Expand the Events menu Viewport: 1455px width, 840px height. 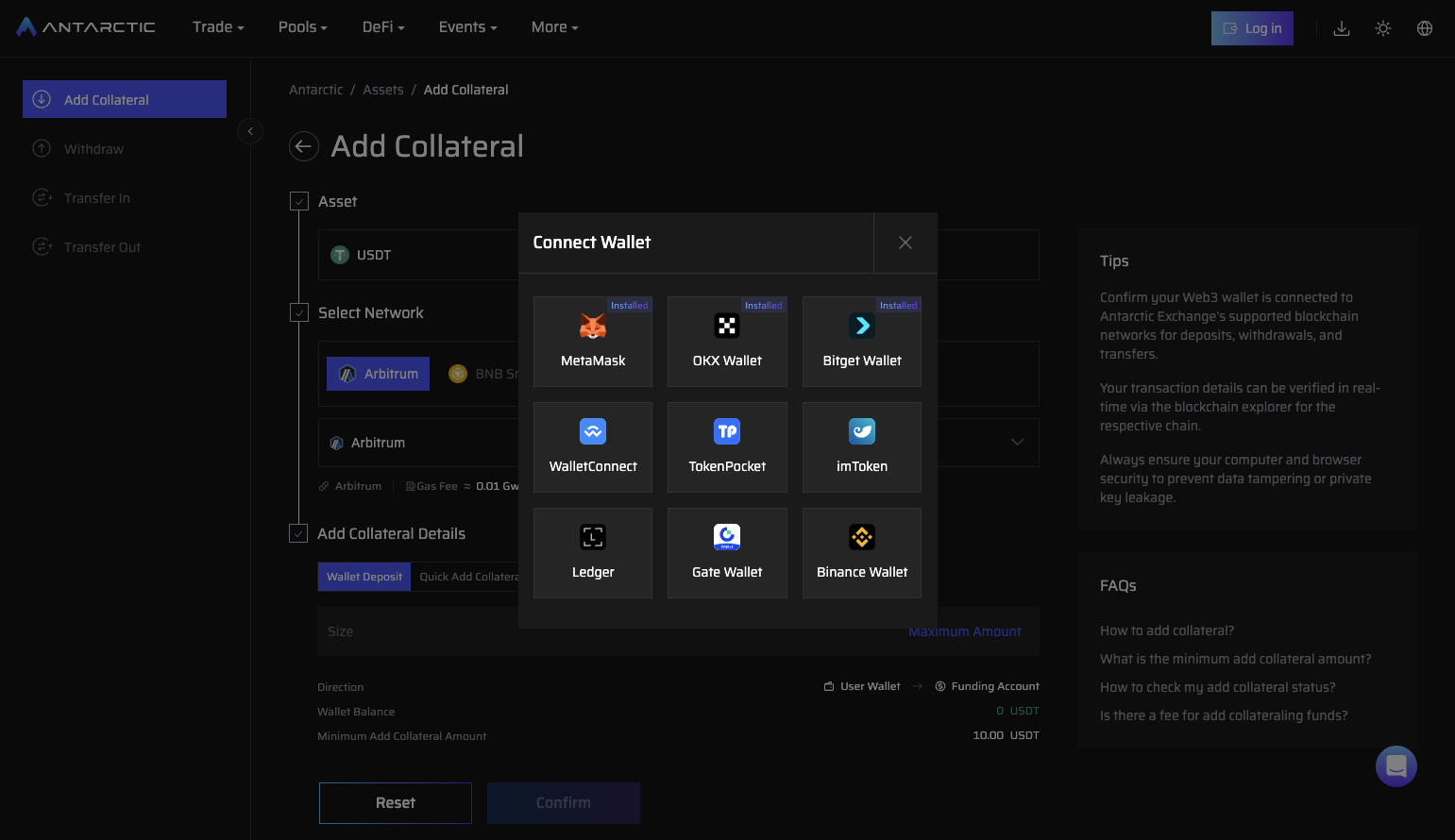[467, 27]
